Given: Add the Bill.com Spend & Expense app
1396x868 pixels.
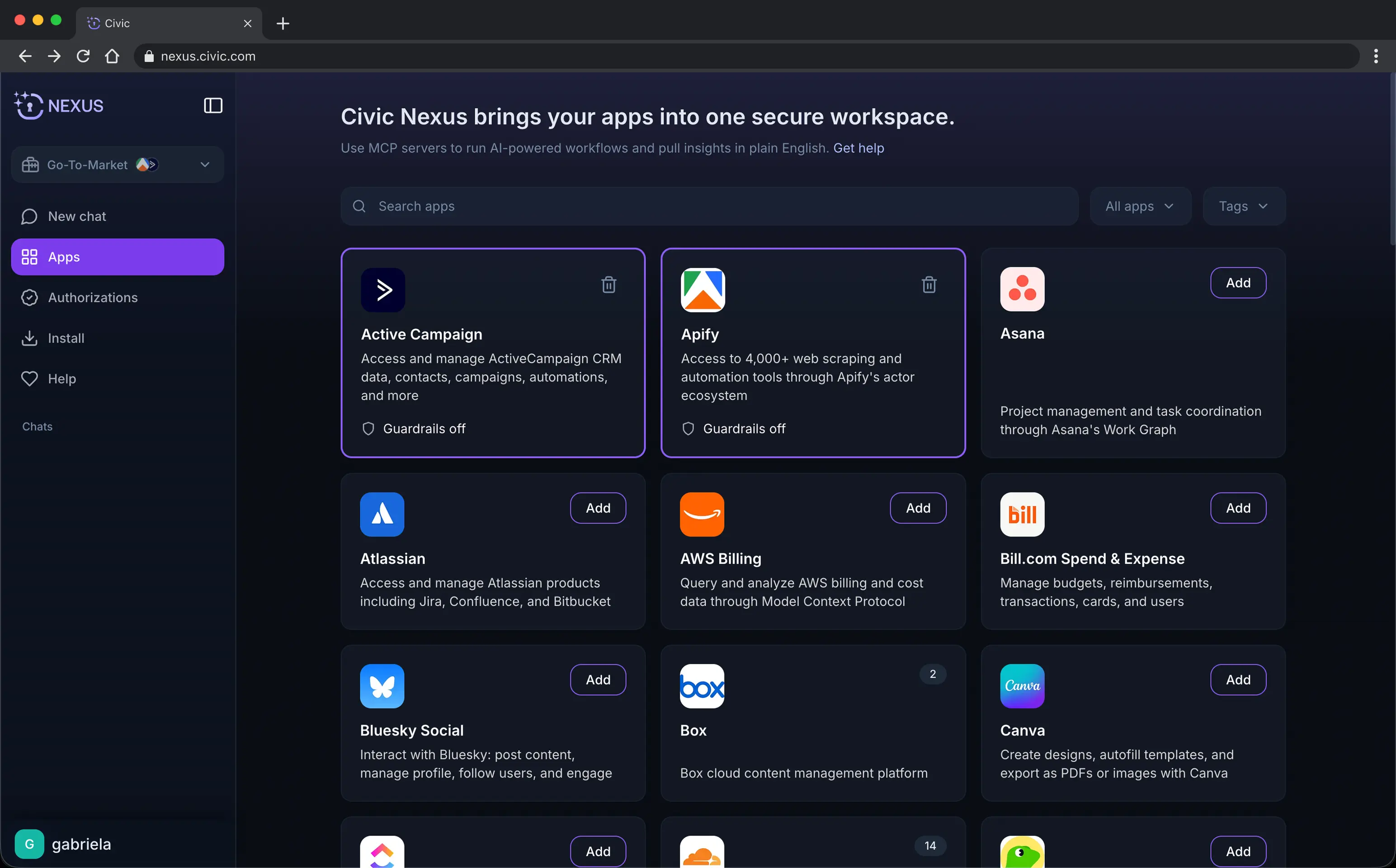Looking at the screenshot, I should [1238, 508].
